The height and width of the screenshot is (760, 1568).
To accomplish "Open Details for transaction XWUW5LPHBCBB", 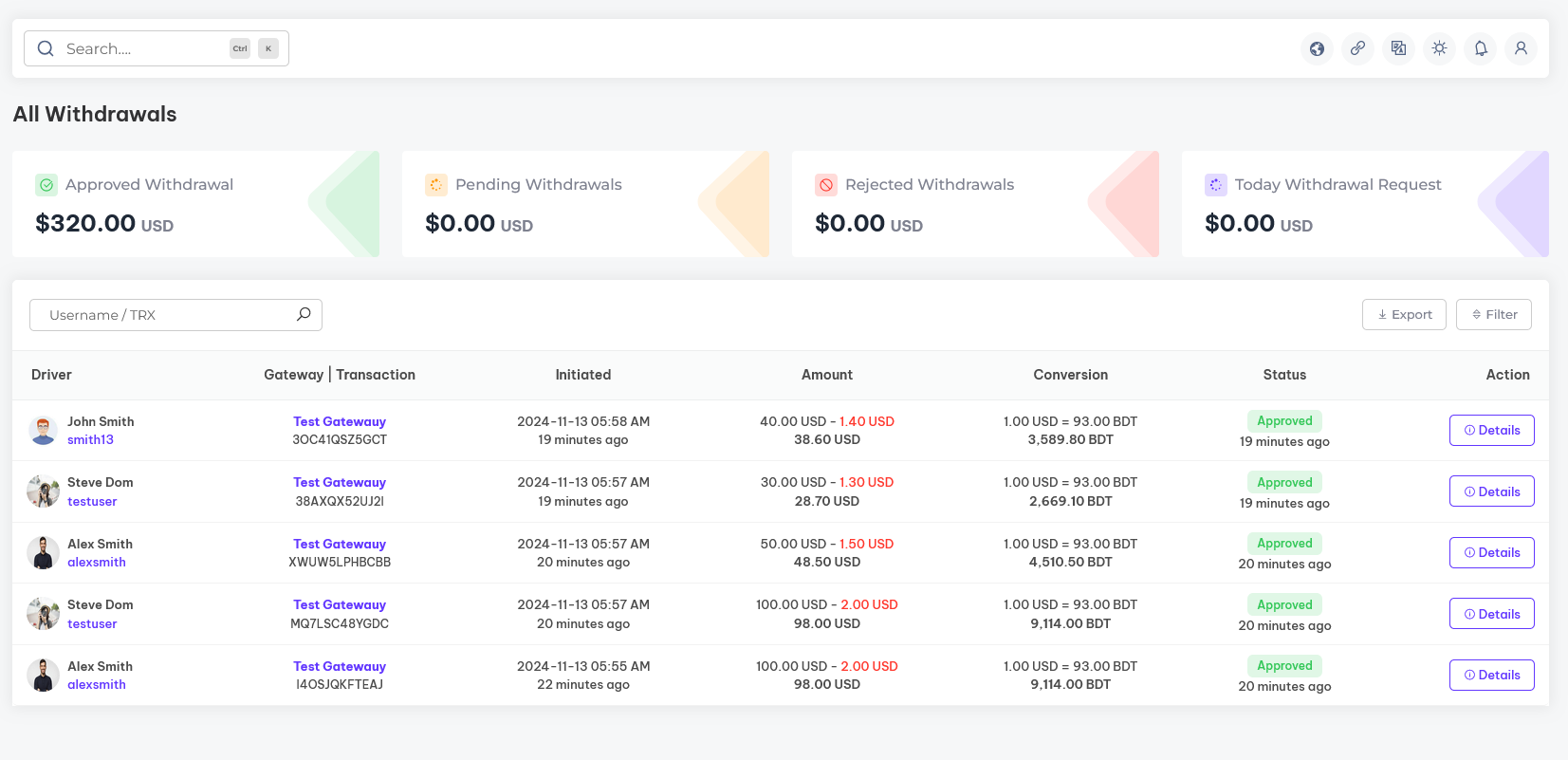I will coord(1491,553).
